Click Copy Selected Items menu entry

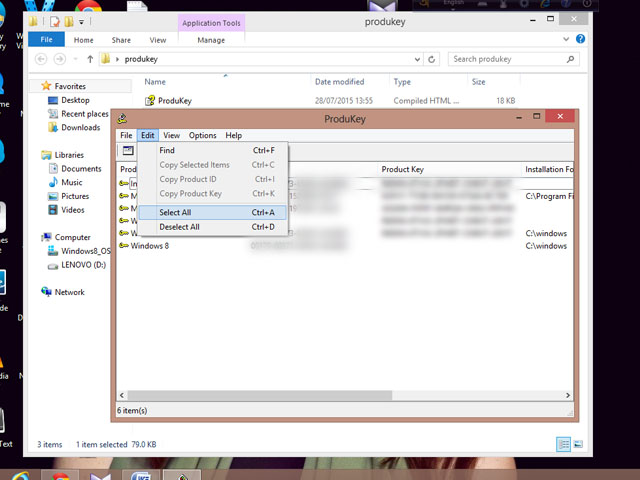pos(212,165)
